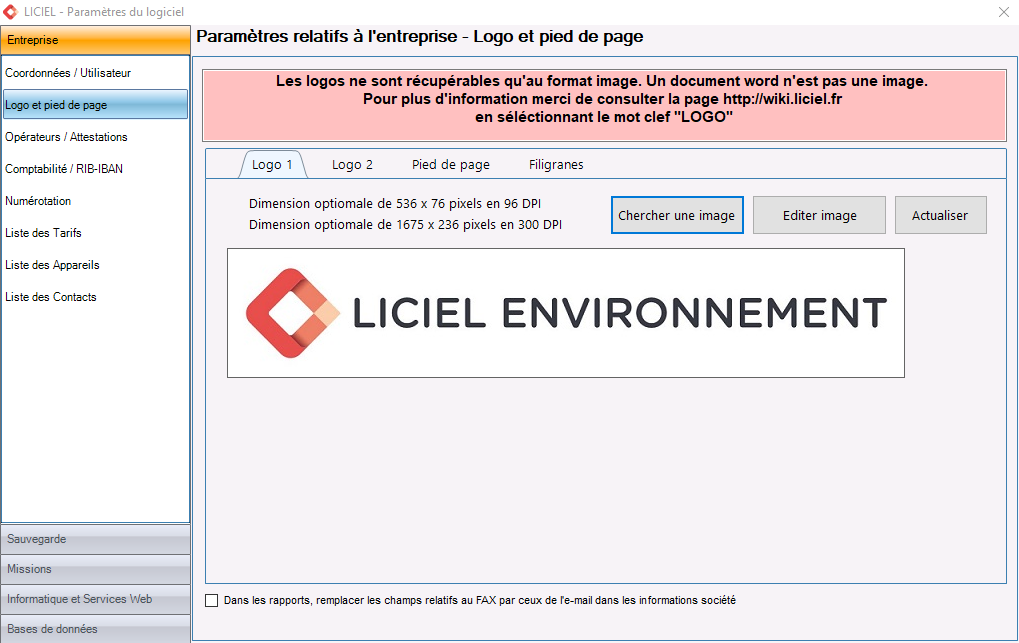Expand the Sauvegarde section
Viewport: 1019px width, 643px height.
pos(95,539)
